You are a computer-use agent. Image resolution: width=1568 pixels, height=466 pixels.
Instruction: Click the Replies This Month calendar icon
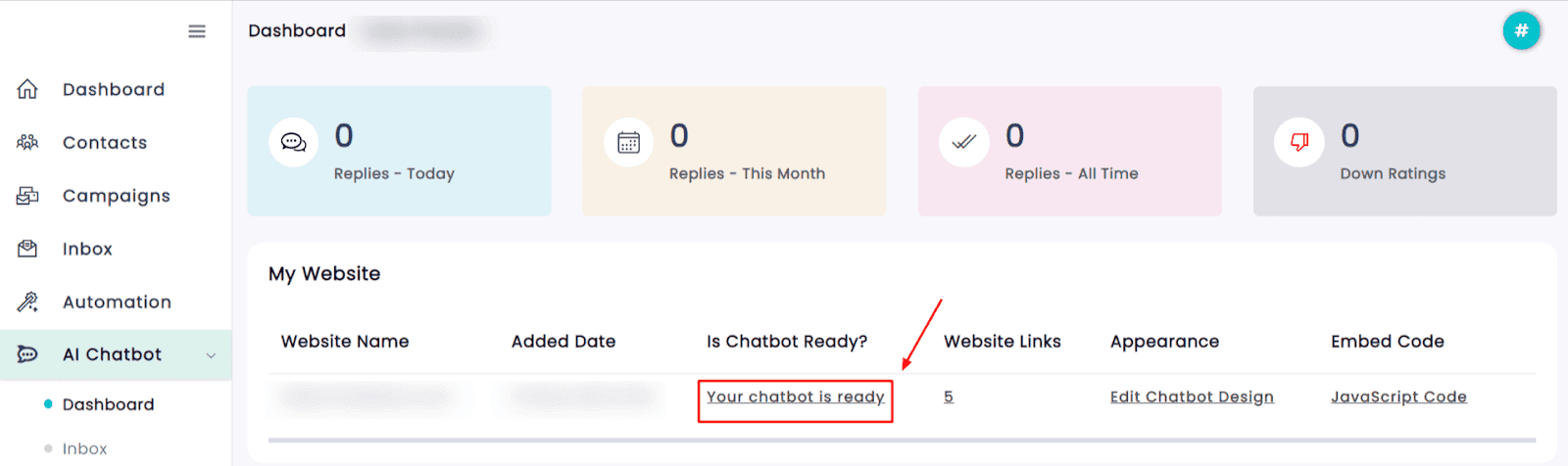pyautogui.click(x=628, y=143)
